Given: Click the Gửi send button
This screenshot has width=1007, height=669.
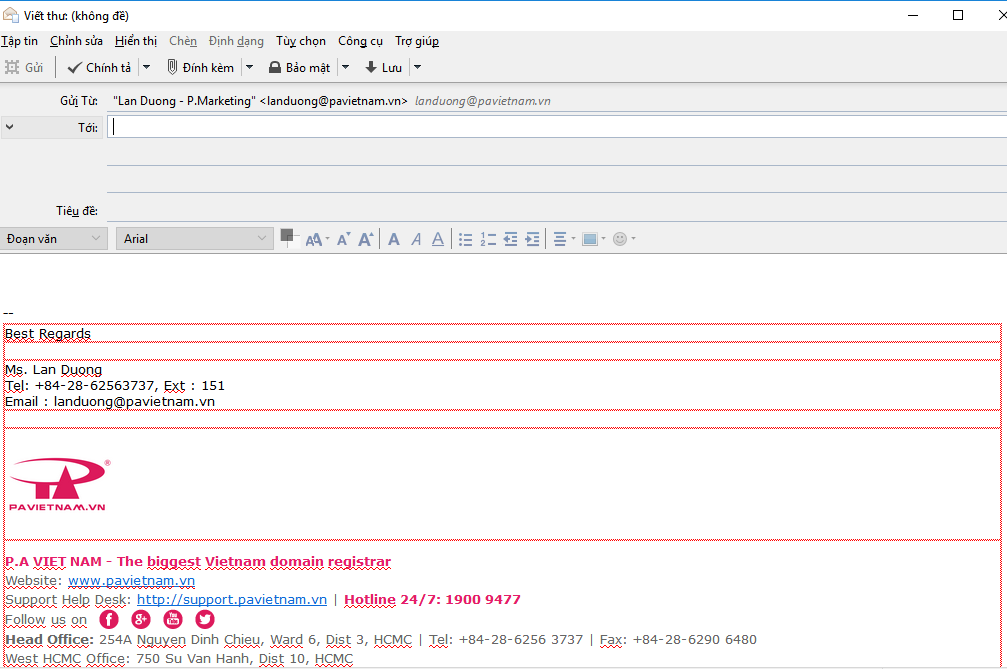Looking at the screenshot, I should coord(24,67).
